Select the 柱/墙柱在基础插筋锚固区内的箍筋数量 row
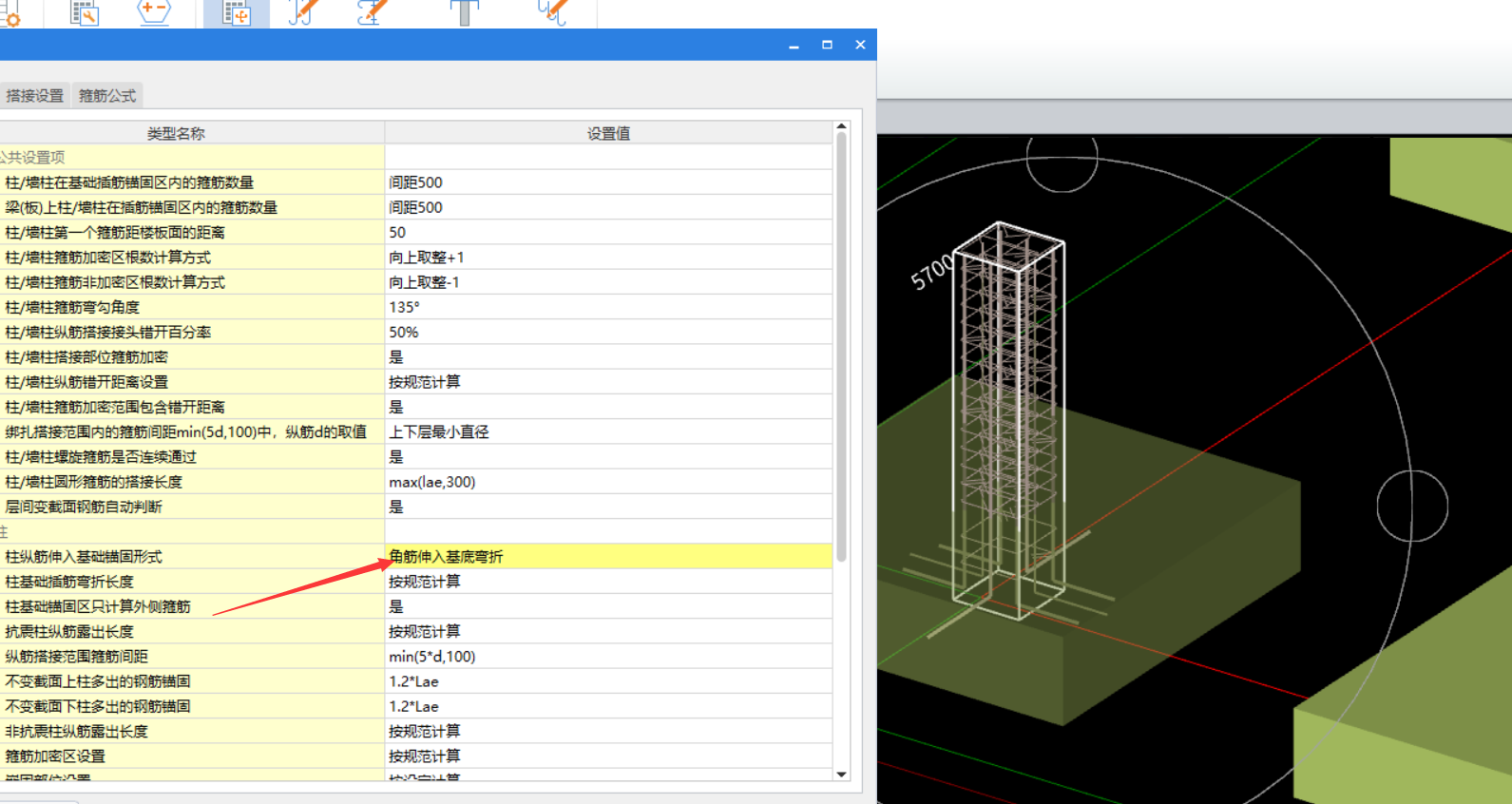Viewport: 1512px width, 804px height. [192, 182]
